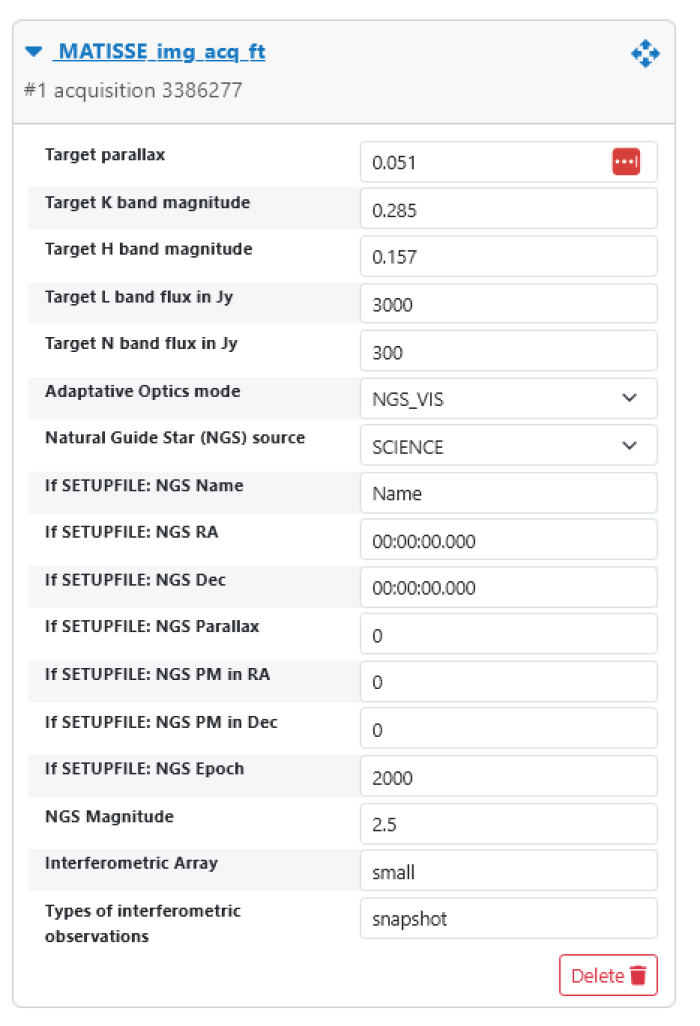The image size is (700, 1026).
Task: Focus the Target L band flux field
Action: (508, 304)
